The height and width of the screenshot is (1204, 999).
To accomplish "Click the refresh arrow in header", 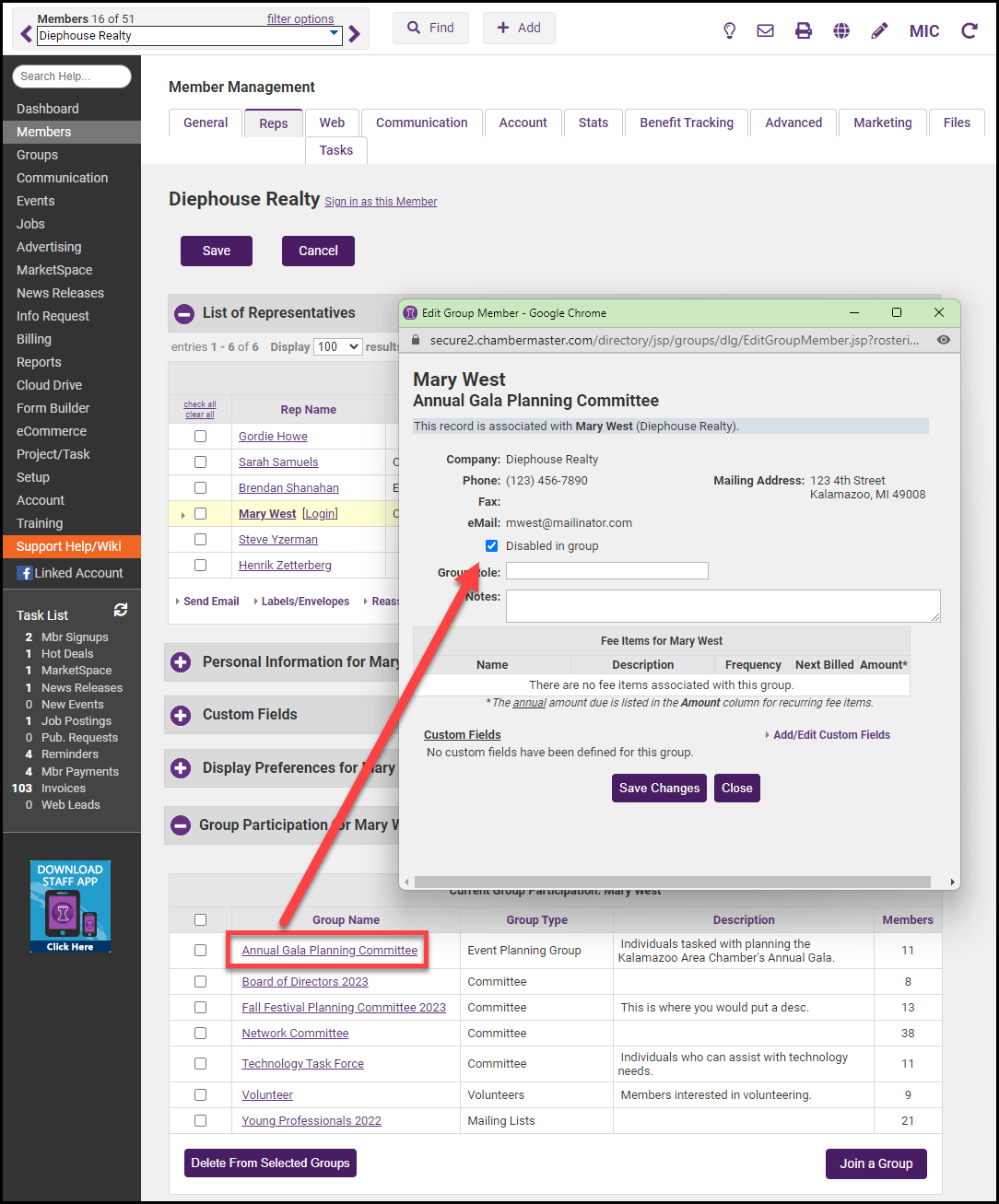I will click(969, 30).
